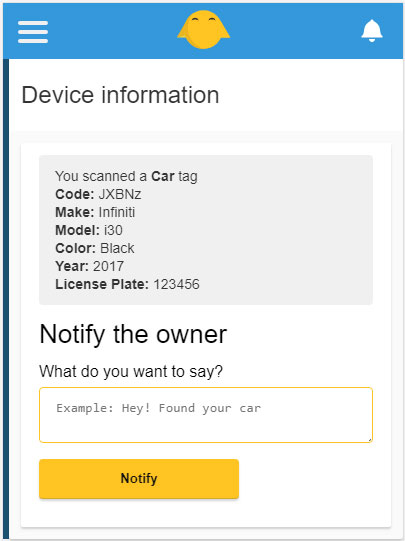Select the tag code JXBNz
This screenshot has height=541, width=405.
coord(120,194)
